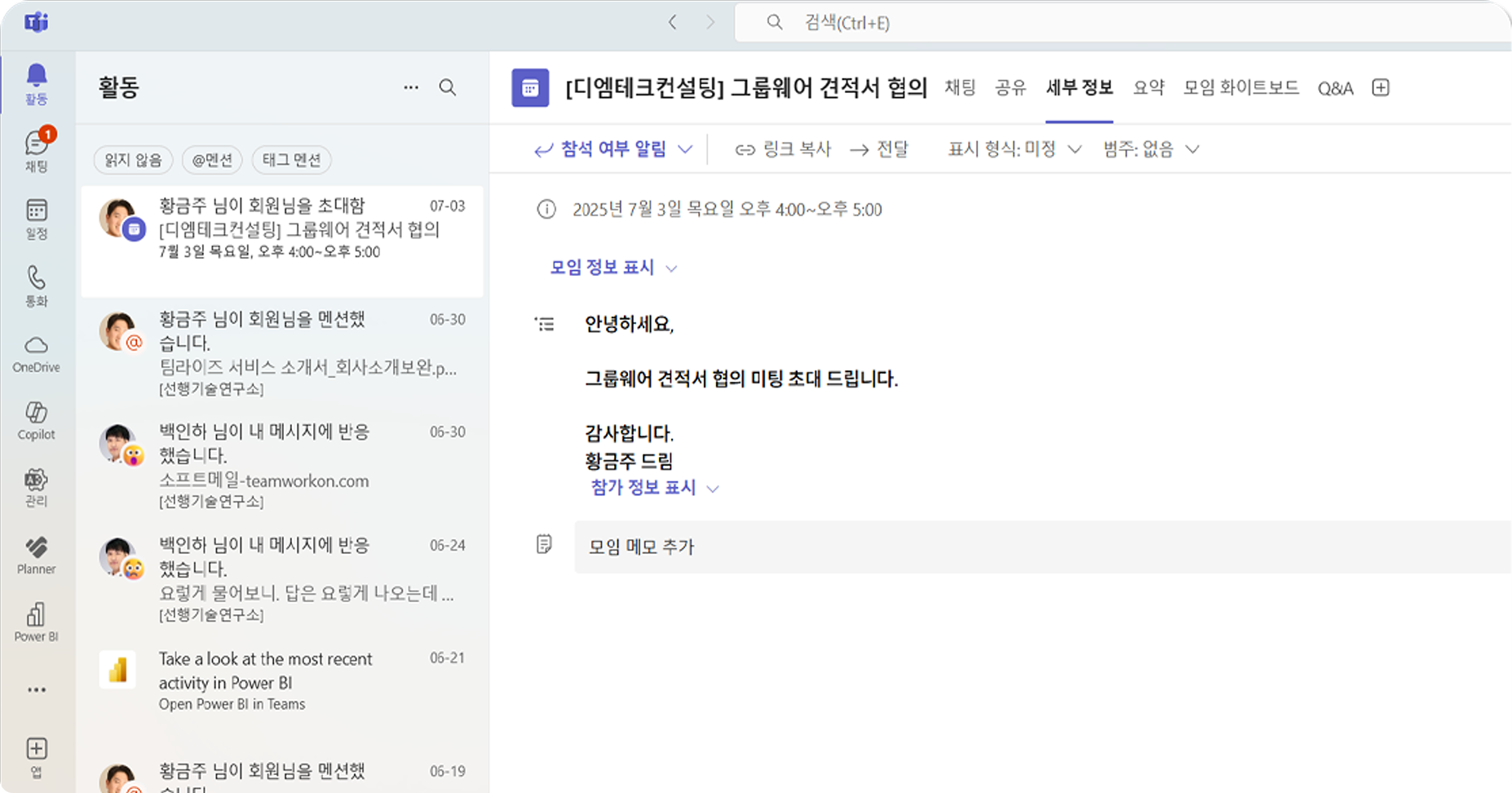Click the 전달 forward button
This screenshot has height=793, width=1512.
879,149
